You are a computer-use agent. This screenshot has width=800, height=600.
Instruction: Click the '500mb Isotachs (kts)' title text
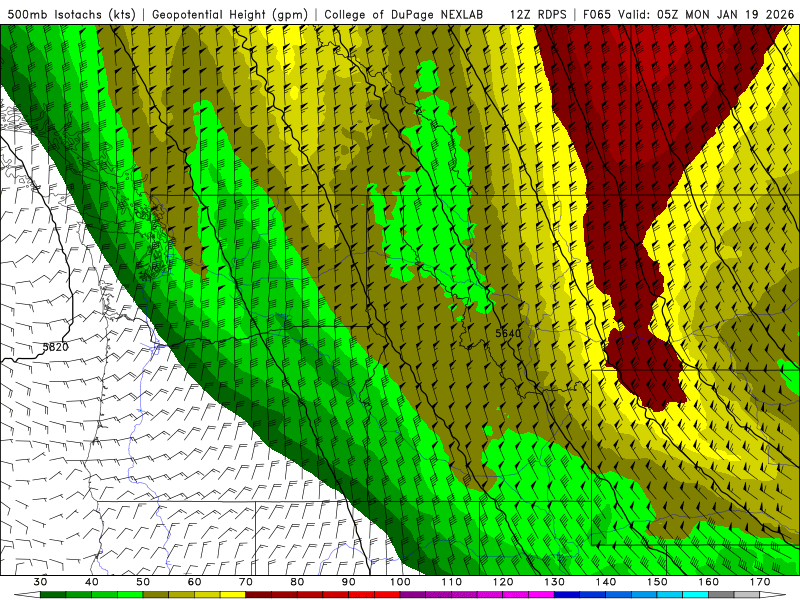pyautogui.click(x=71, y=14)
